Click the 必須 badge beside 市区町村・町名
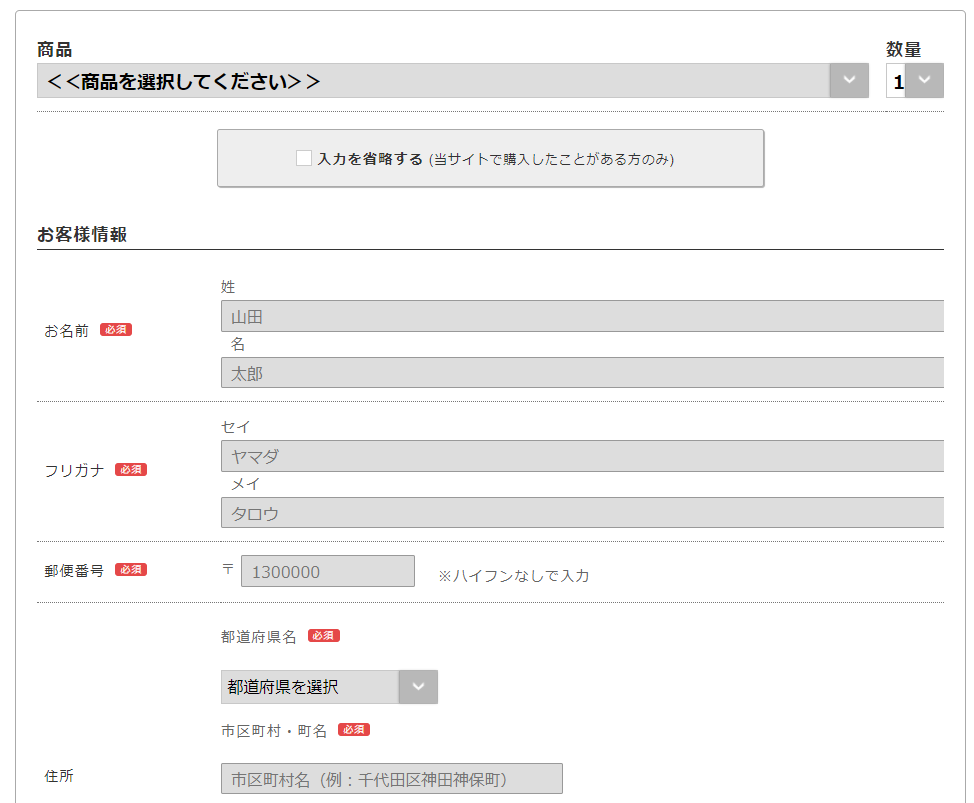This screenshot has height=803, width=974. [x=355, y=730]
